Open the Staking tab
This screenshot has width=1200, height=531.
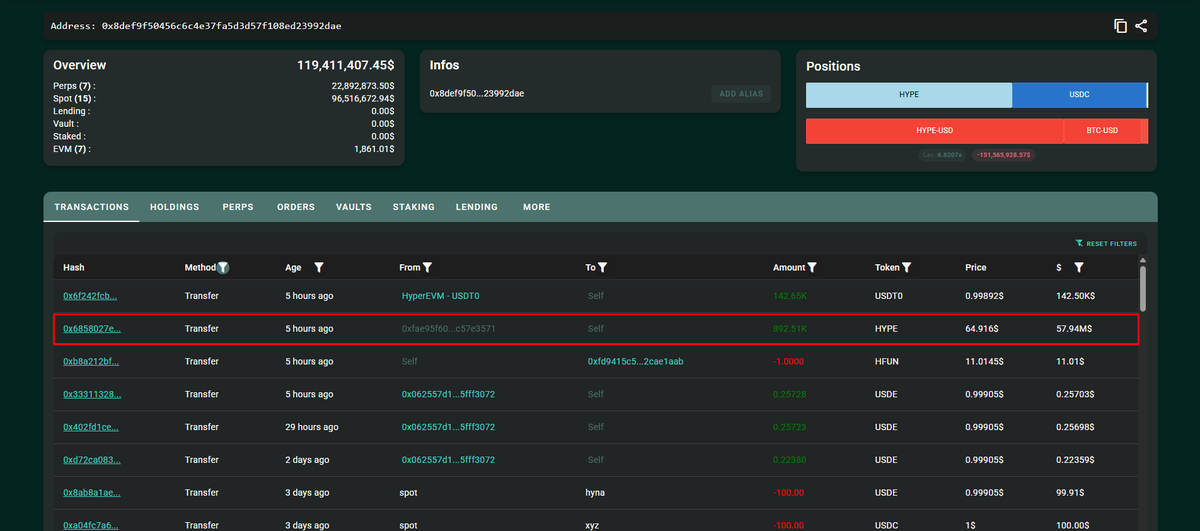click(414, 207)
